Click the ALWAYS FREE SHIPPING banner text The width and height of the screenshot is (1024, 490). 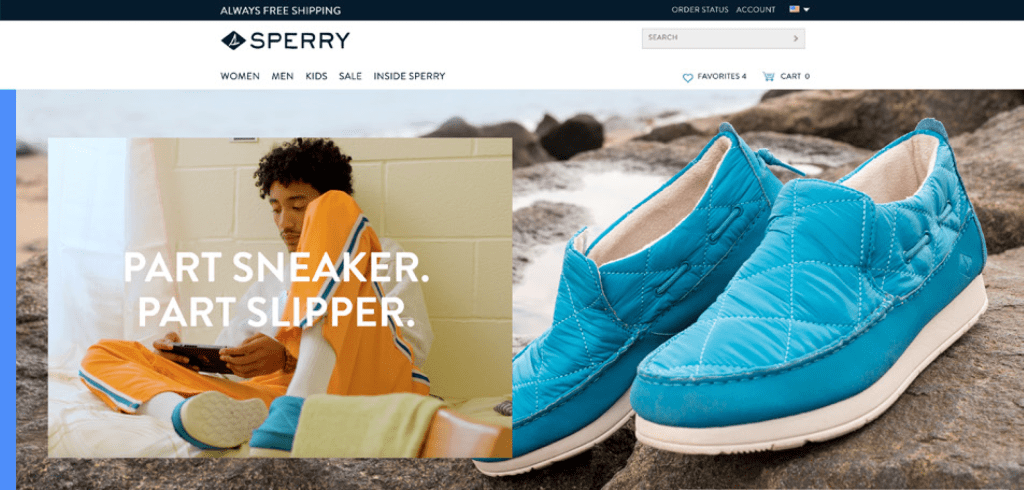280,10
